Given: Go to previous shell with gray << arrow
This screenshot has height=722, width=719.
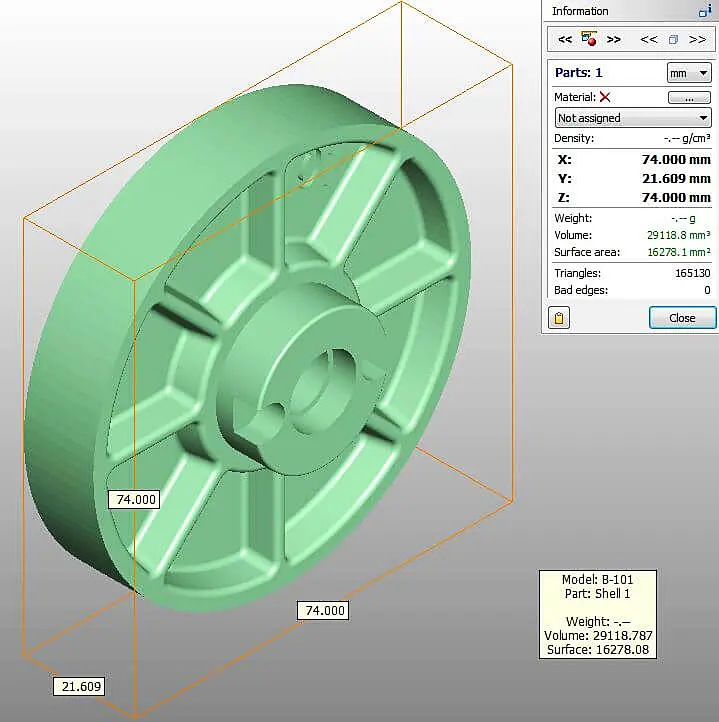Looking at the screenshot, I should tap(649, 40).
